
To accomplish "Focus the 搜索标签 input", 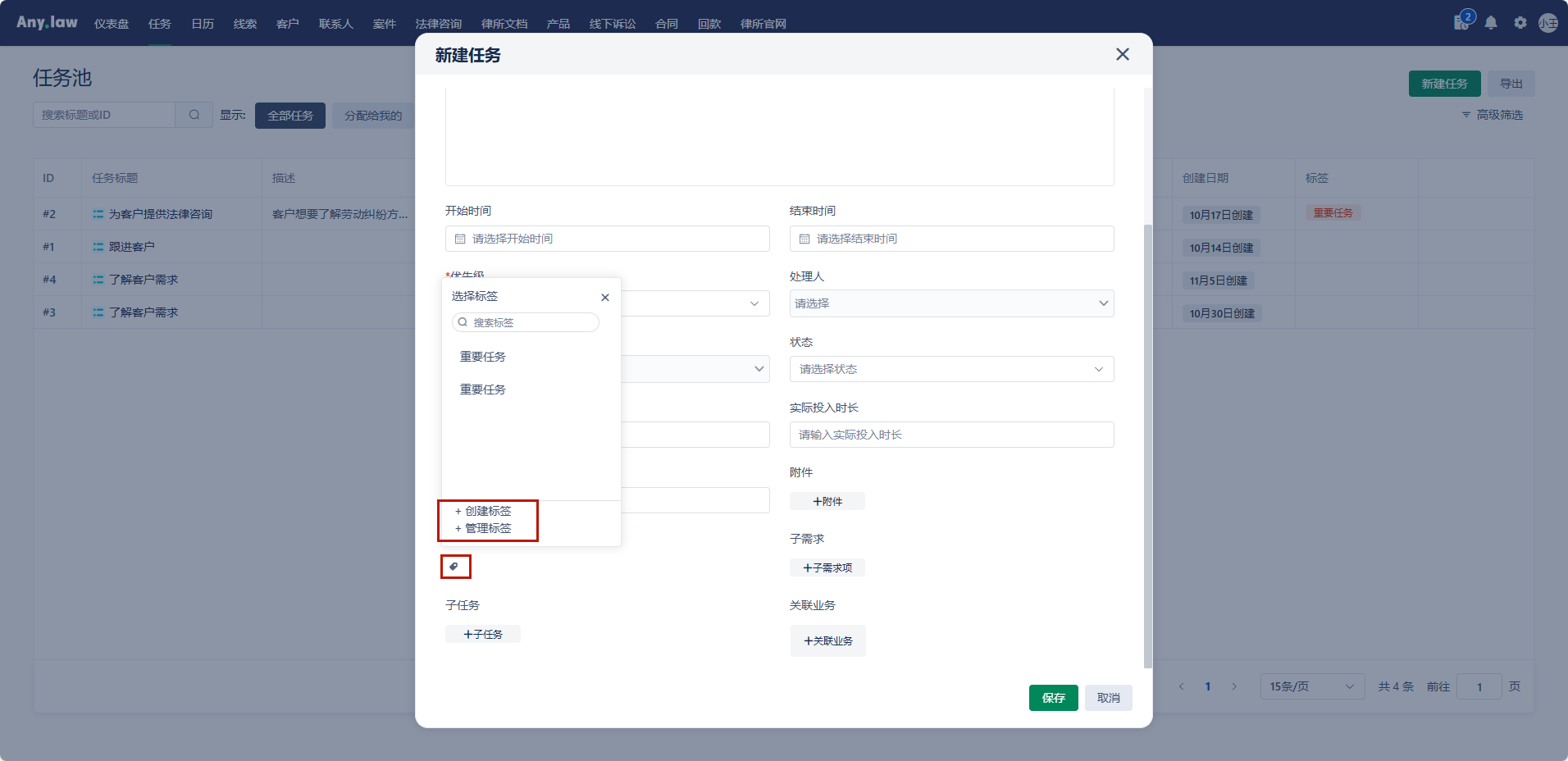I will tap(526, 322).
